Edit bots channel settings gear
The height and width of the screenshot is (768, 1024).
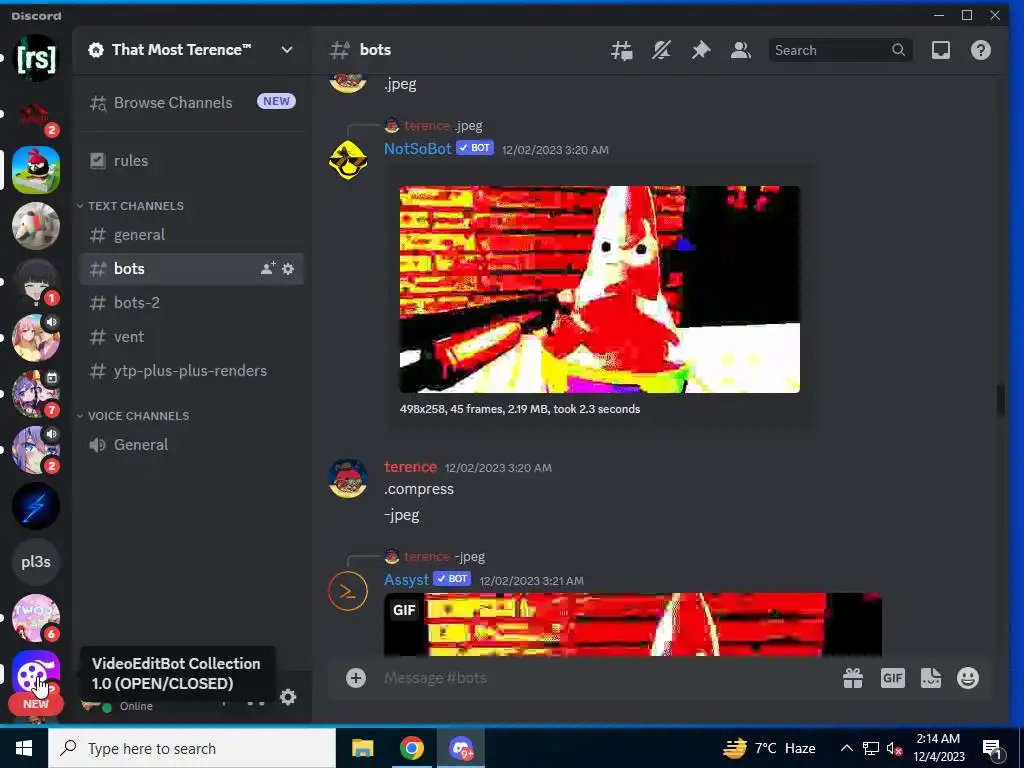pos(288,268)
